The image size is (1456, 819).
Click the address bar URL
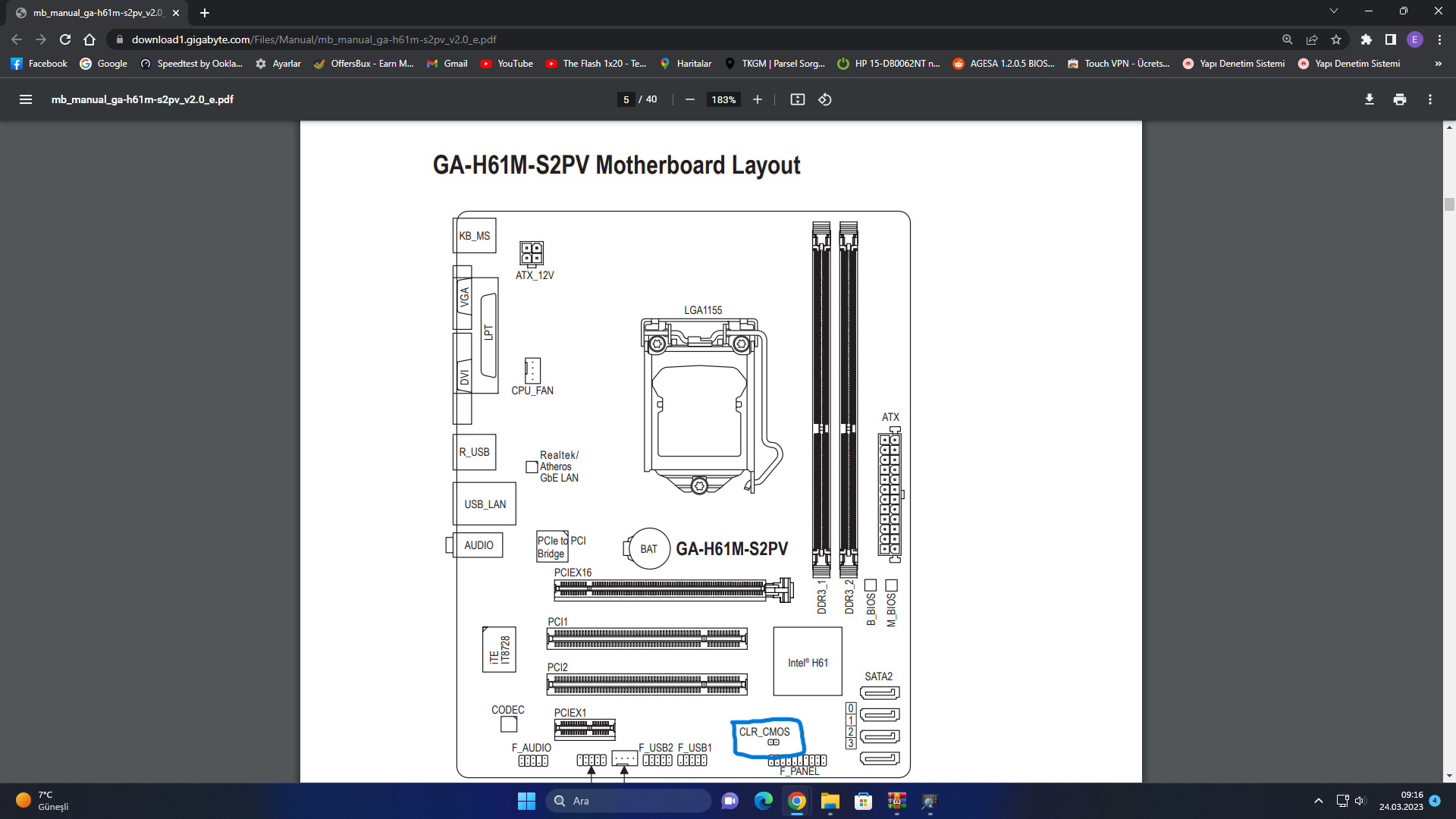click(x=314, y=39)
